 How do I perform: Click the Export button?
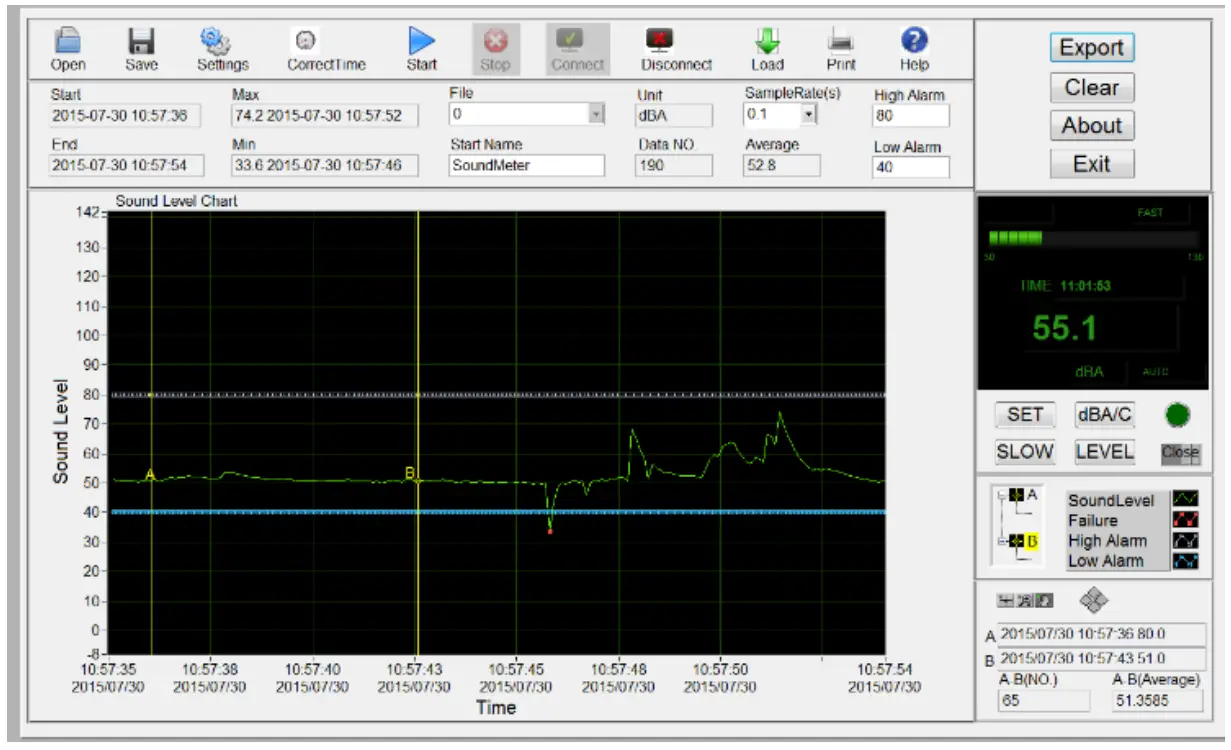(1091, 48)
